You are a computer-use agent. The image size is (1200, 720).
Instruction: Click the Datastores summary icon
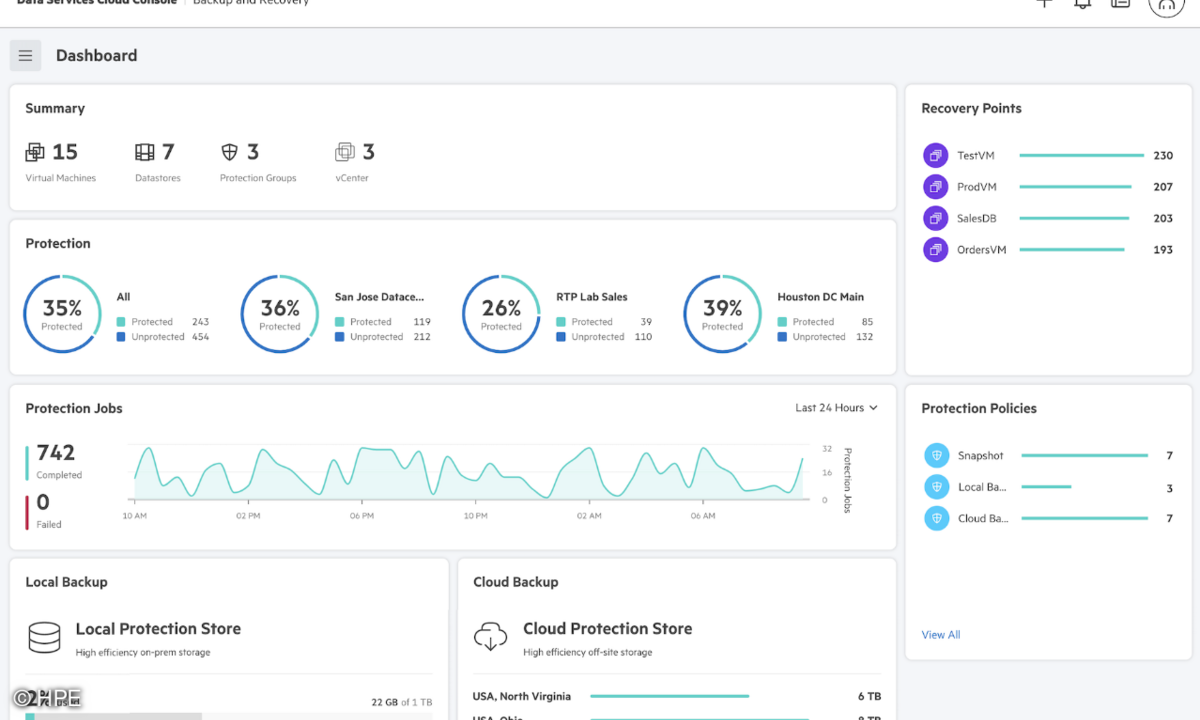pos(145,152)
